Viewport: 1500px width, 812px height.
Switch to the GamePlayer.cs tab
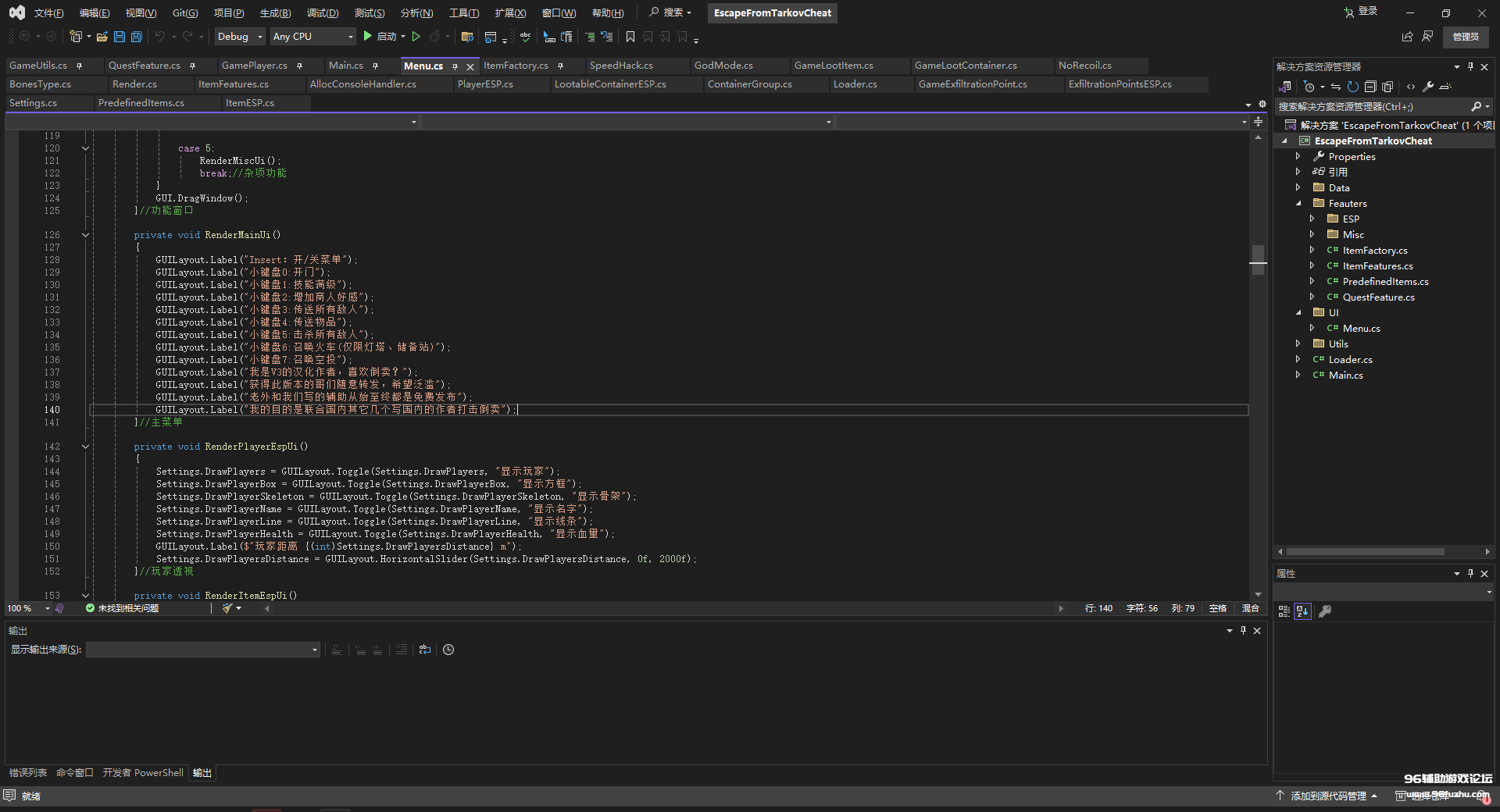click(x=254, y=66)
